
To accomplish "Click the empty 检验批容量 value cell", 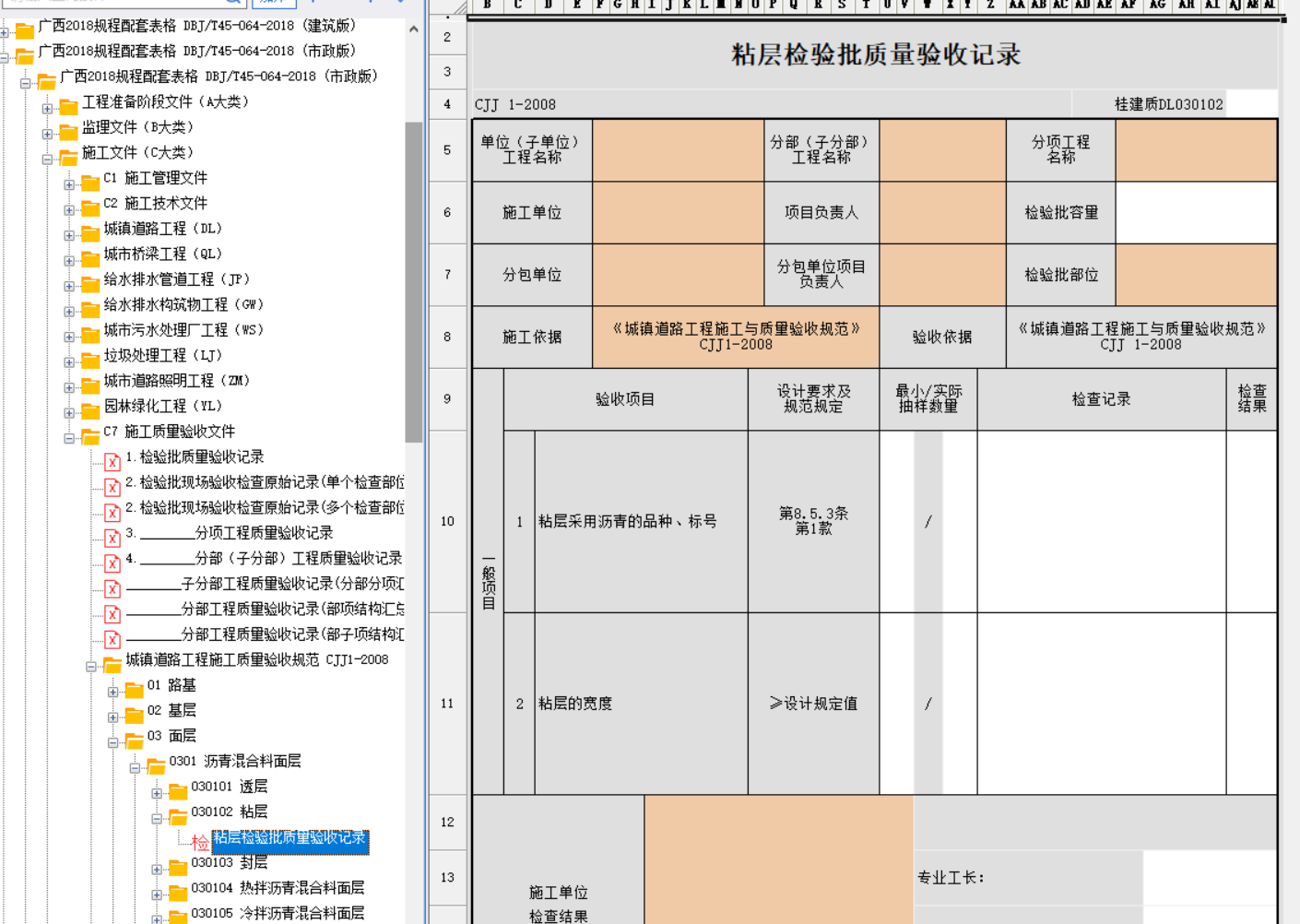I will click(1196, 213).
